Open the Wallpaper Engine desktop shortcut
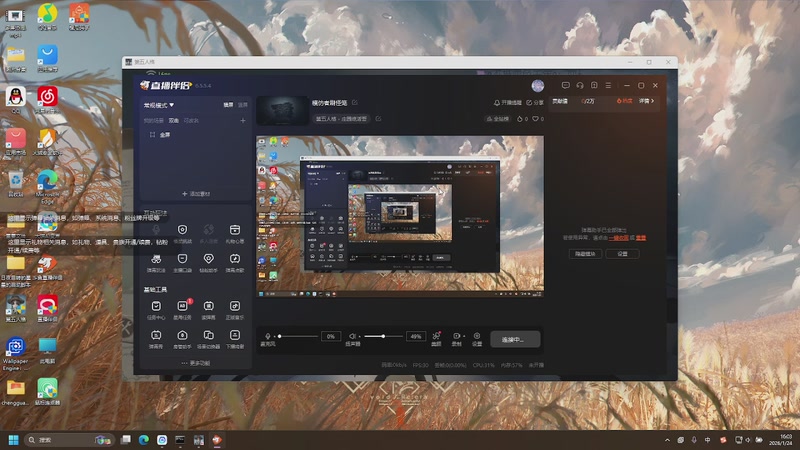Screen dimensions: 800x450 point(15,354)
